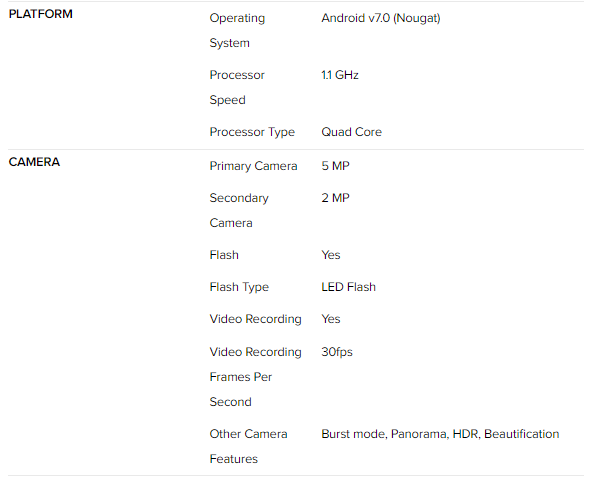
Task: Click the Quad Core value
Action: click(352, 132)
